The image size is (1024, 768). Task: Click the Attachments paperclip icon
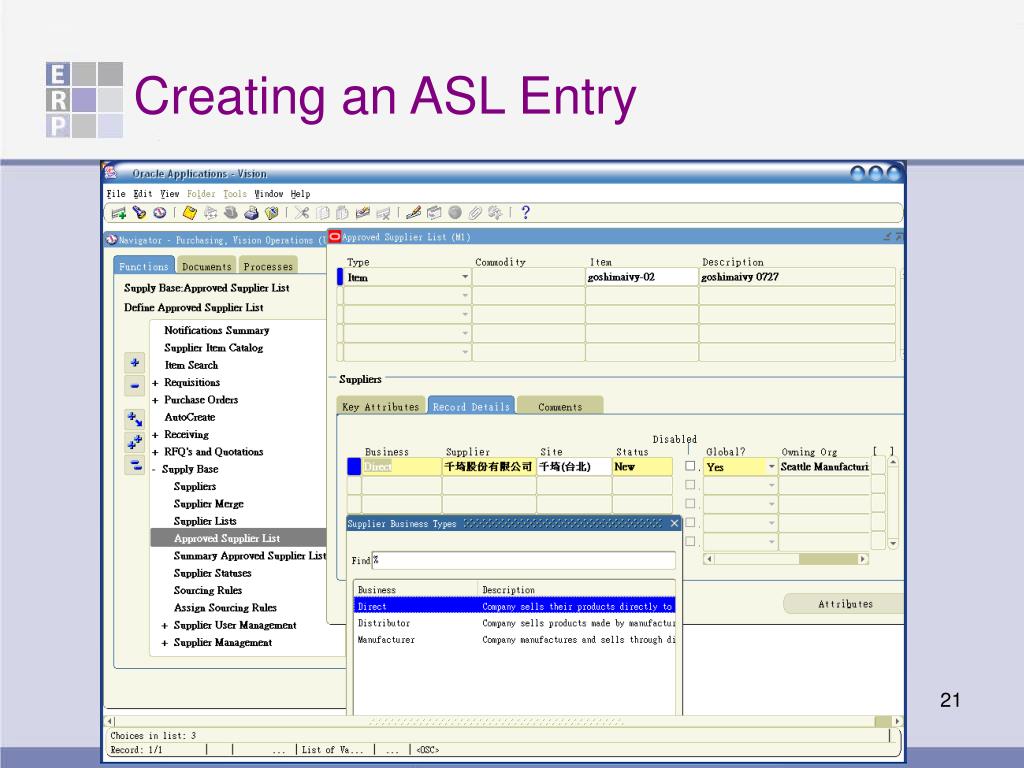[475, 213]
